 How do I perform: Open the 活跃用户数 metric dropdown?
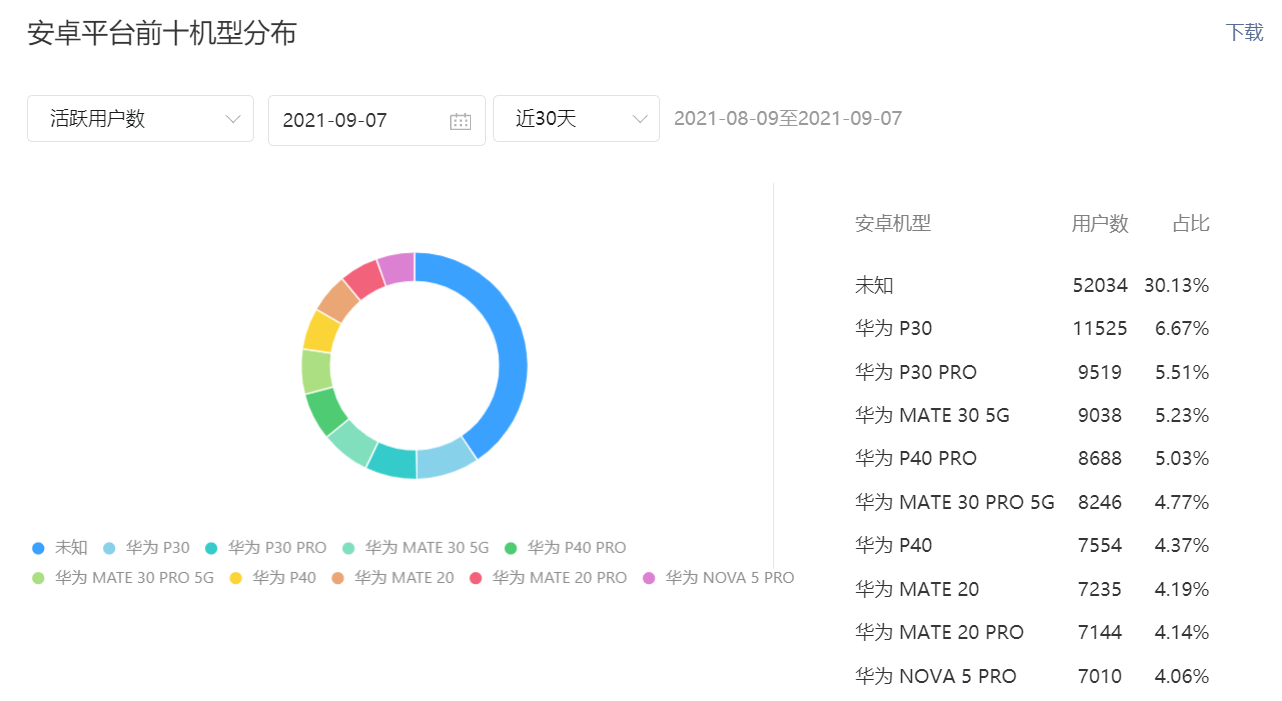tap(140, 119)
